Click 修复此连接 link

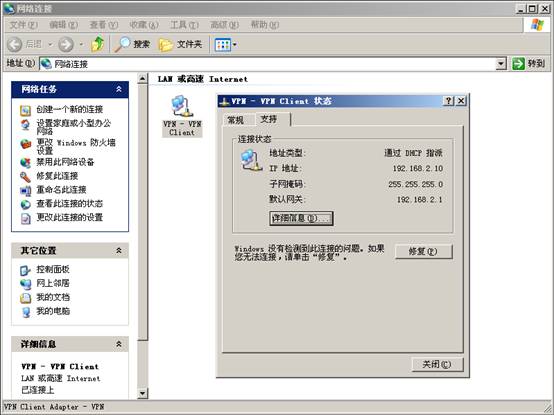coord(57,176)
